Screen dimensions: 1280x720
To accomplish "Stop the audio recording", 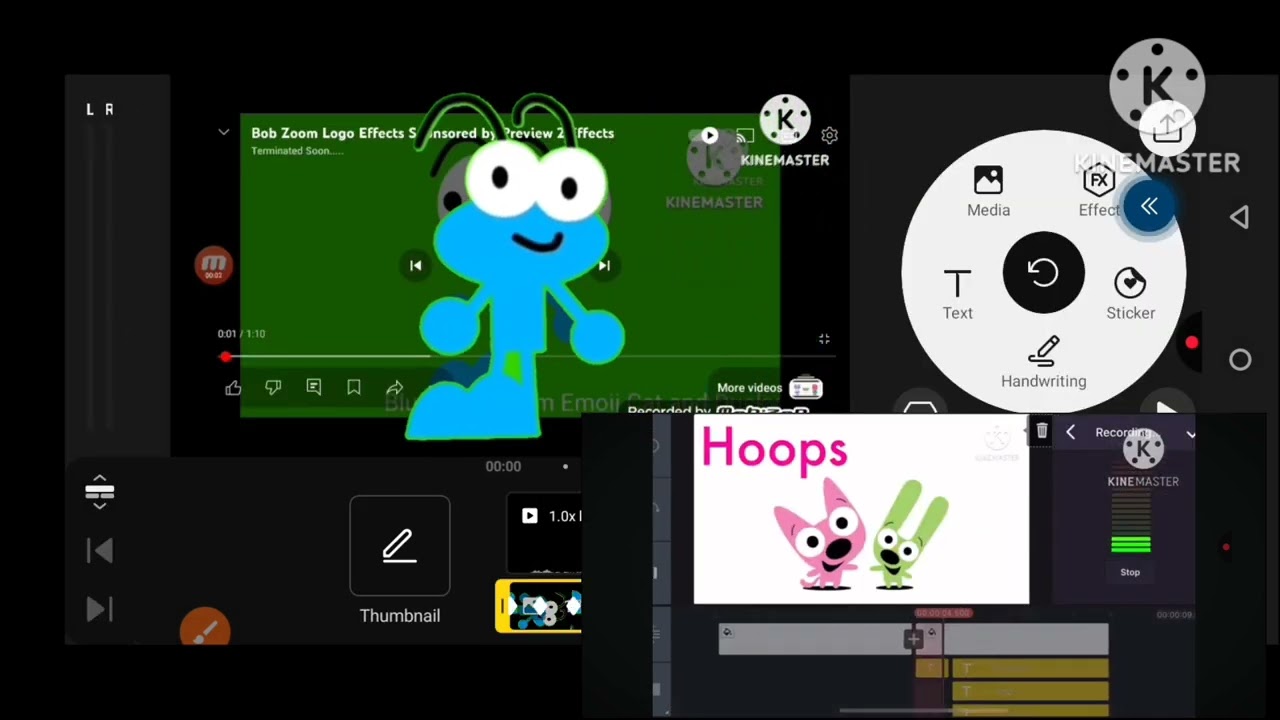I will click(1130, 572).
